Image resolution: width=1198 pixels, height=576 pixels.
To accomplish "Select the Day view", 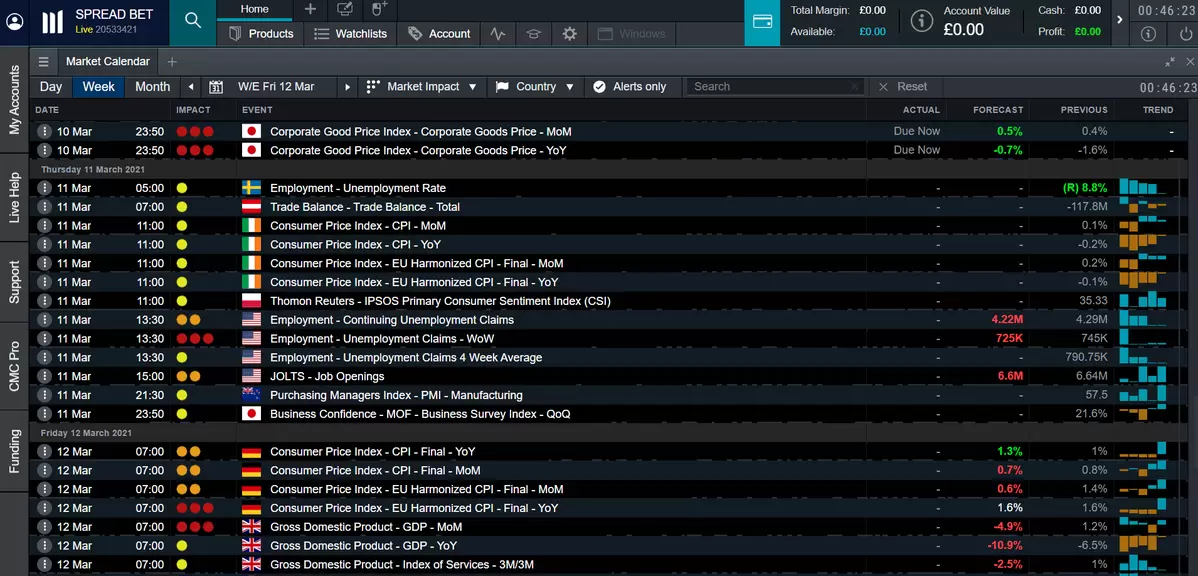I will pyautogui.click(x=51, y=87).
